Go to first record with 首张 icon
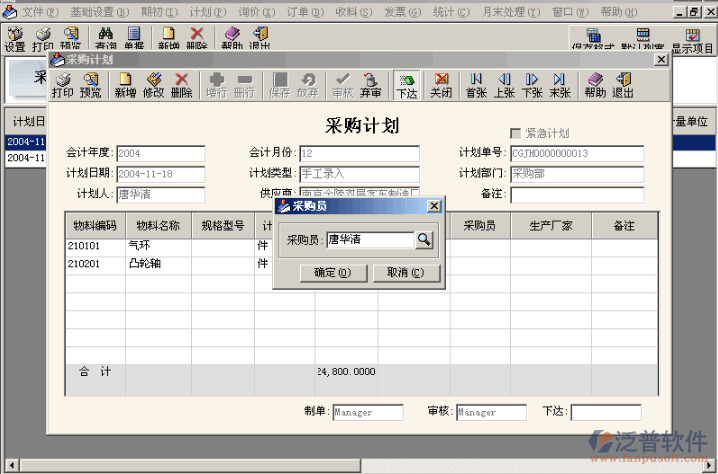This screenshot has width=718, height=474. pyautogui.click(x=476, y=85)
